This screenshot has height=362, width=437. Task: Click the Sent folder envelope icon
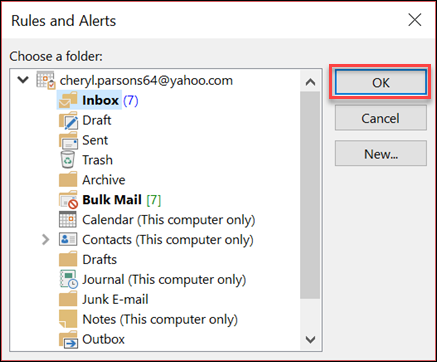point(68,140)
